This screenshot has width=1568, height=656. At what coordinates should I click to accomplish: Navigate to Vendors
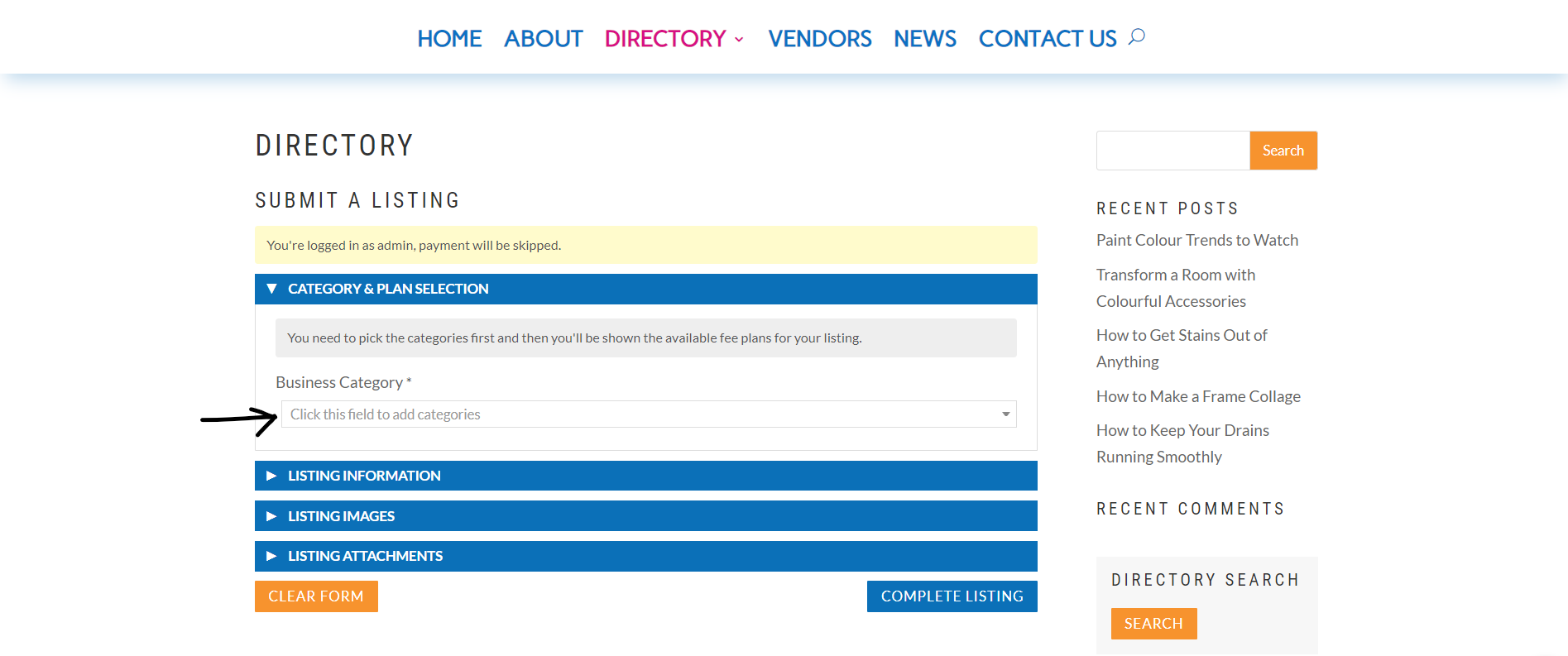[x=820, y=39]
